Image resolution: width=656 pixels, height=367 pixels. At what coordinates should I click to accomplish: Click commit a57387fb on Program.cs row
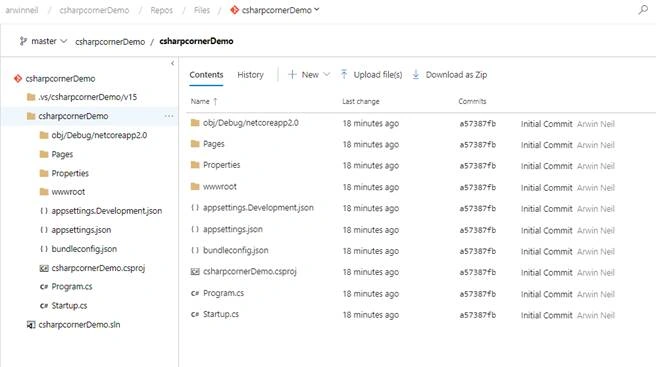pos(477,294)
